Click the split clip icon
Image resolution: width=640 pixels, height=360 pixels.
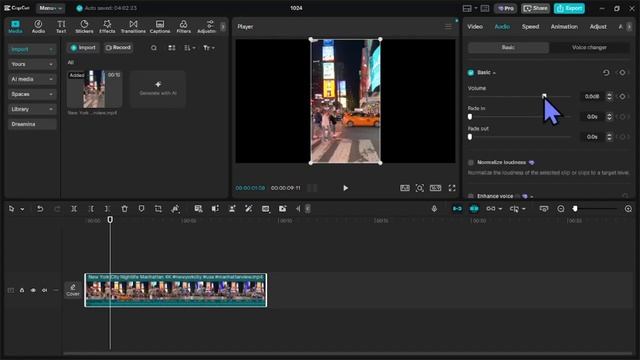[x=74, y=209]
